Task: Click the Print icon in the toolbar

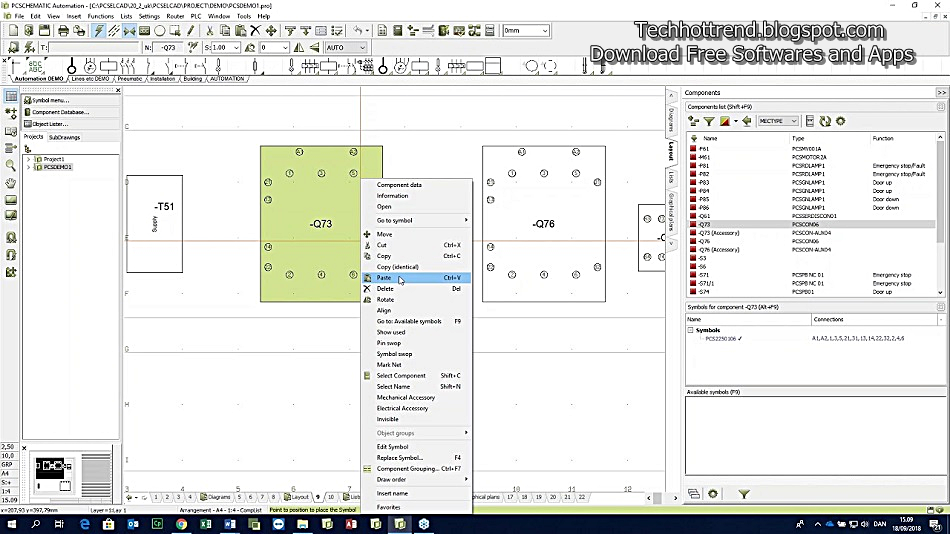Action: (63, 30)
